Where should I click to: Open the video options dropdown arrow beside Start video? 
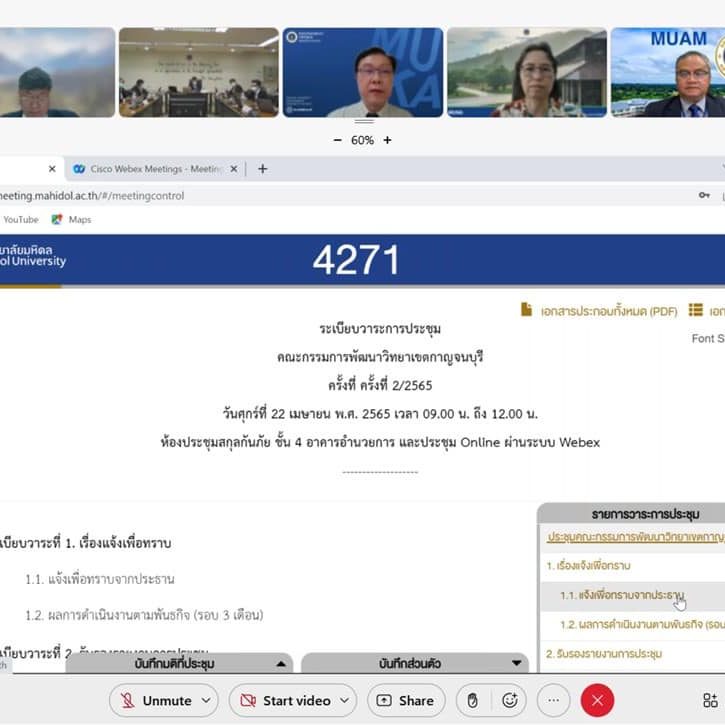pos(345,700)
